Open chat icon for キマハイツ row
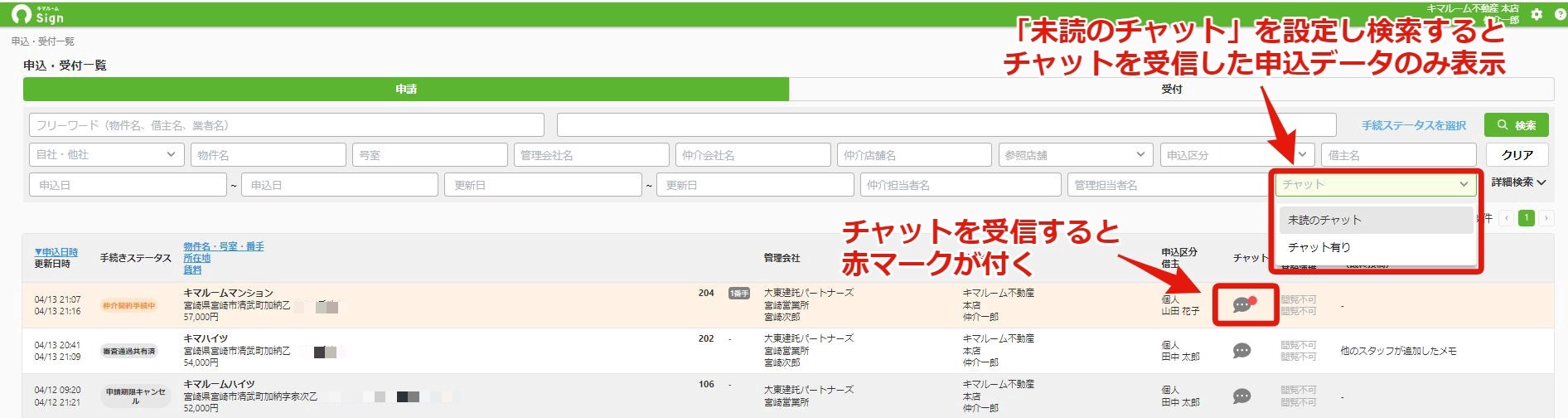Image resolution: width=1568 pixels, height=418 pixels. tap(1241, 351)
